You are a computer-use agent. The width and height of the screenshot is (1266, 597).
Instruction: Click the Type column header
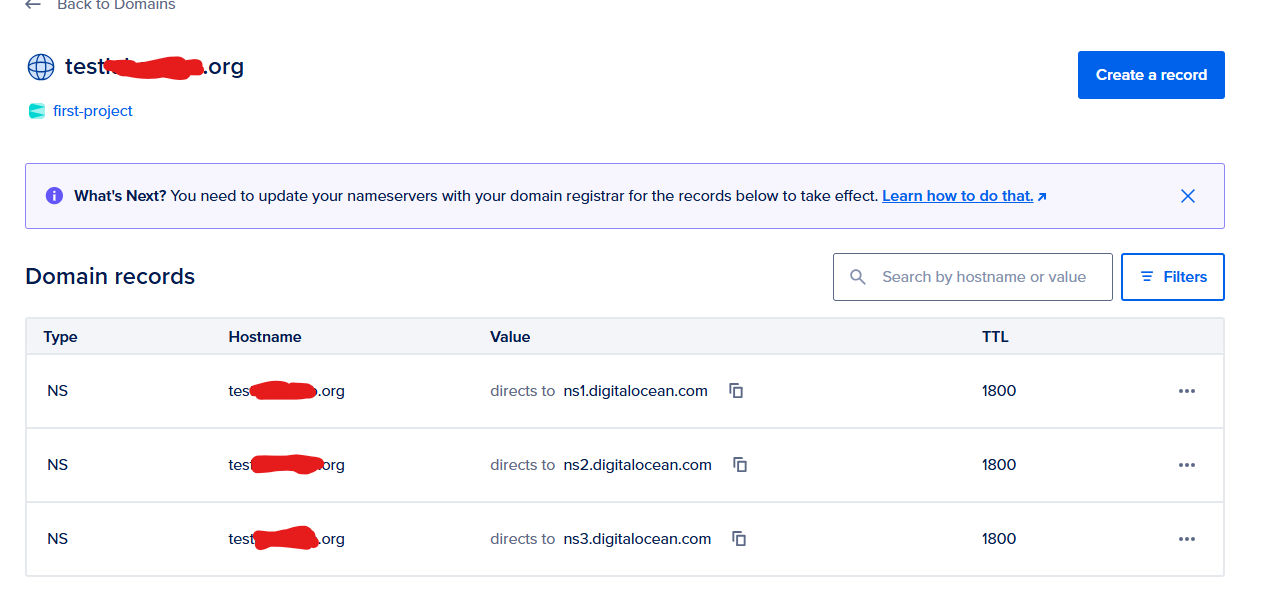60,337
